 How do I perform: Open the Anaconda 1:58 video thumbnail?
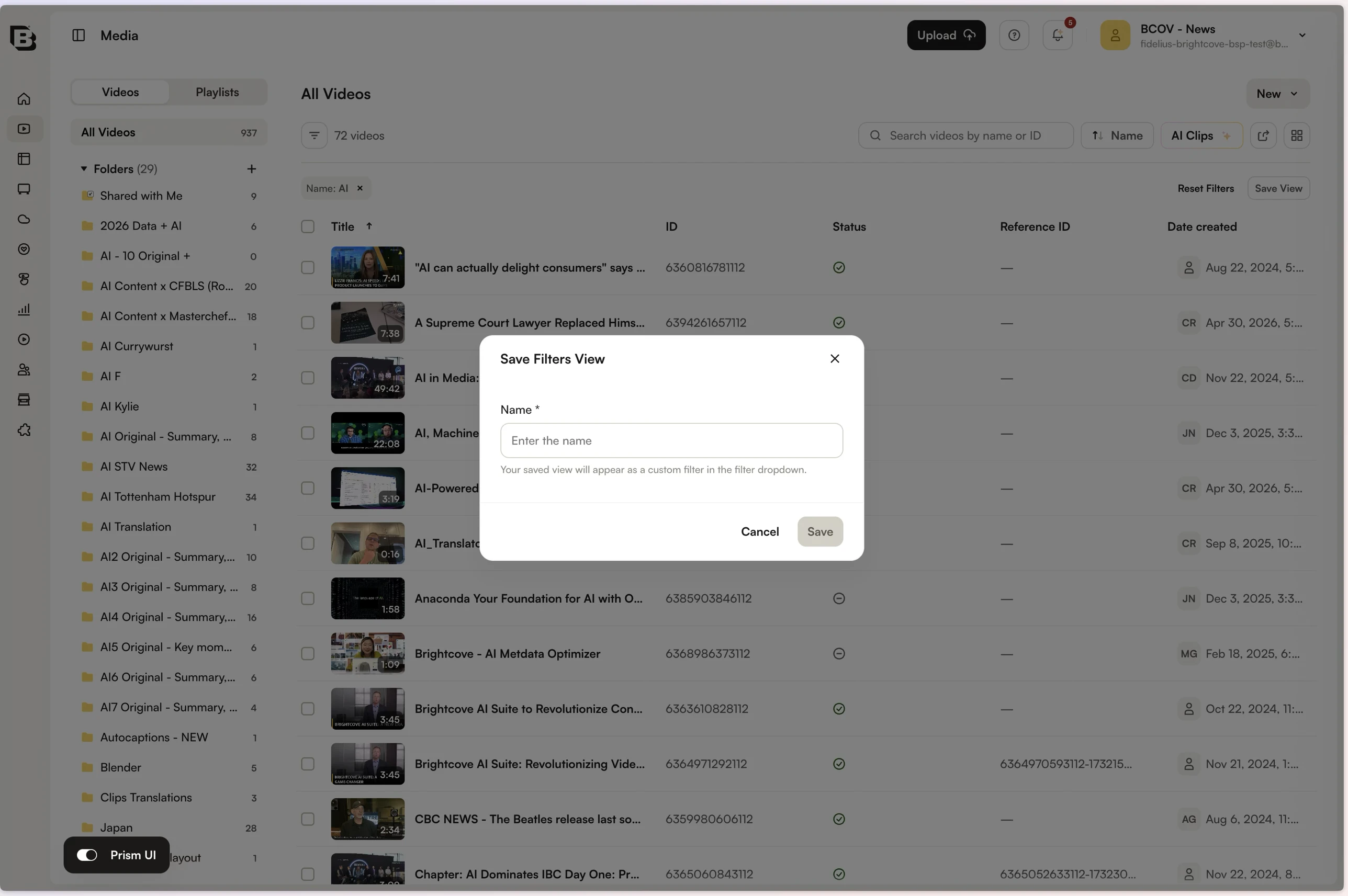tap(367, 598)
